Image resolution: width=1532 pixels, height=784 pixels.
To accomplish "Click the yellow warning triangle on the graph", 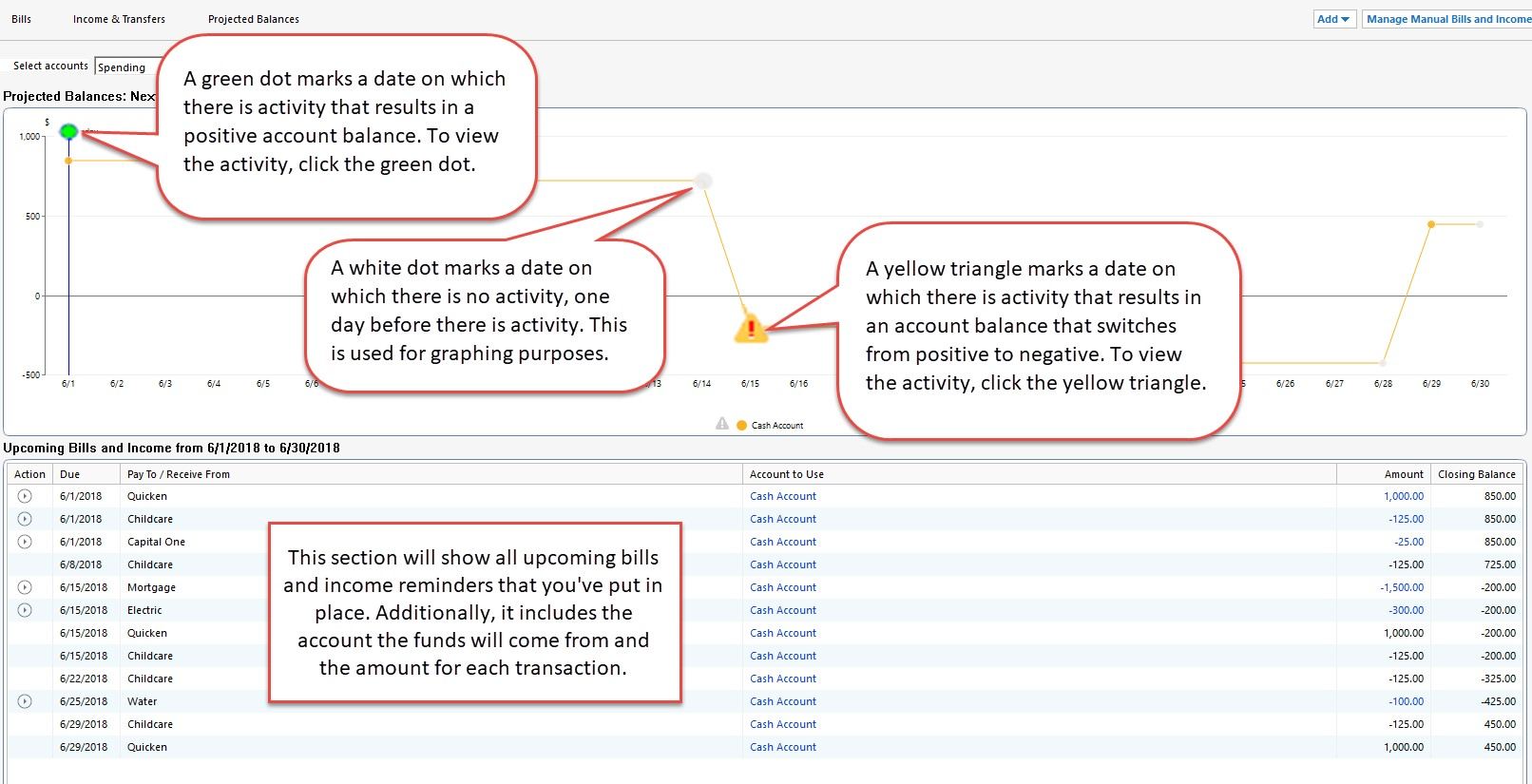I will coord(751,329).
